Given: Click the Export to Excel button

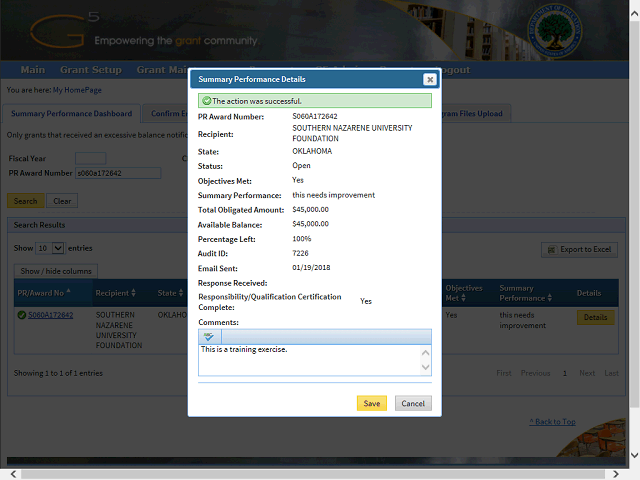Looking at the screenshot, I should tap(579, 249).
